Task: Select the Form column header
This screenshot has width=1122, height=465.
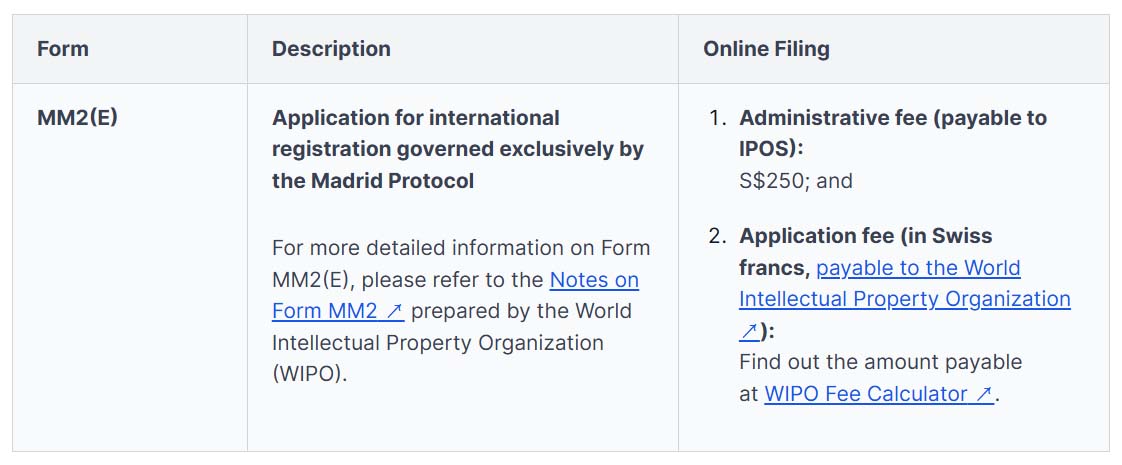Action: pyautogui.click(x=63, y=49)
